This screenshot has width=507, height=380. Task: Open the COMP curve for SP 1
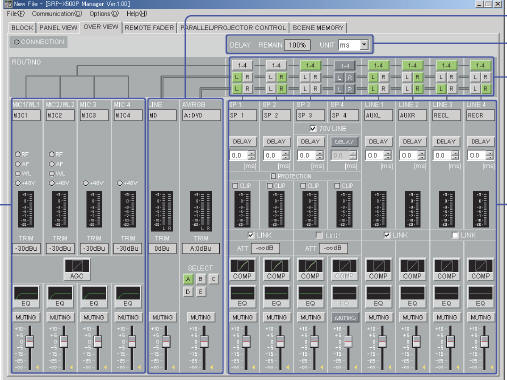point(242,269)
